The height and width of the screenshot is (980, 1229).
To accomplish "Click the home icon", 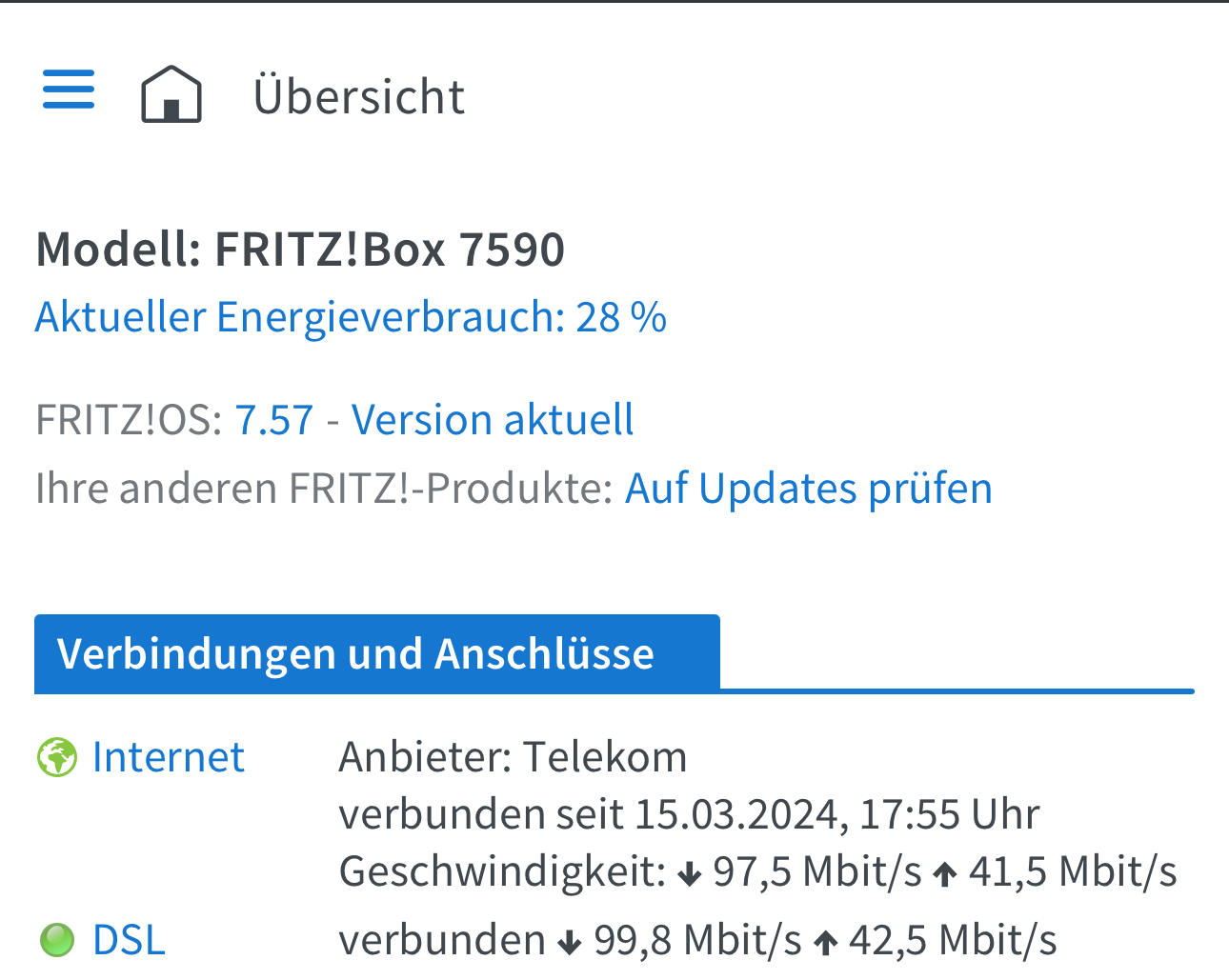I will [x=171, y=94].
